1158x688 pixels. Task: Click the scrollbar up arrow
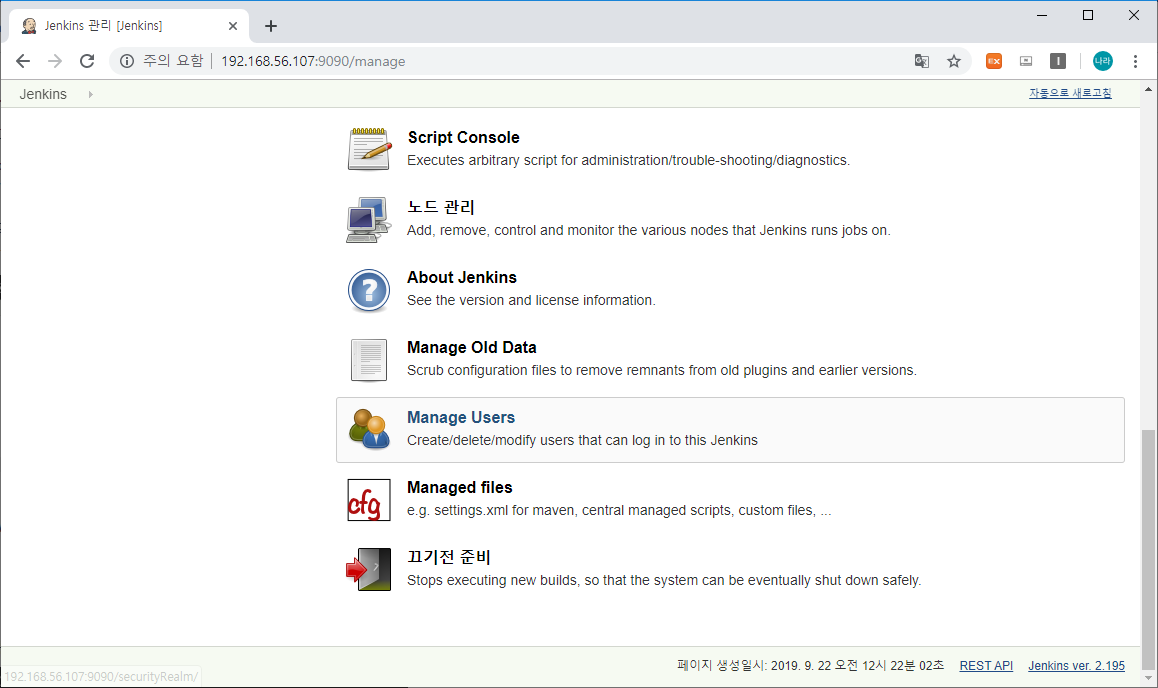pos(1148,89)
